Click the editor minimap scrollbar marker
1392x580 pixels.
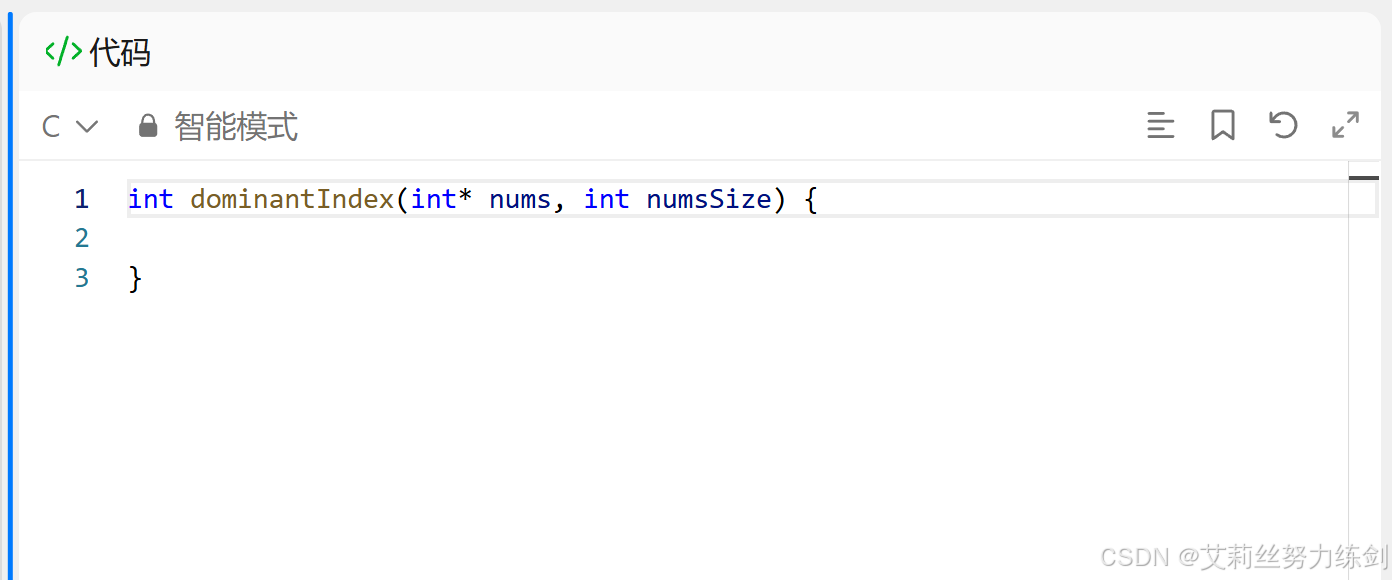[1364, 178]
